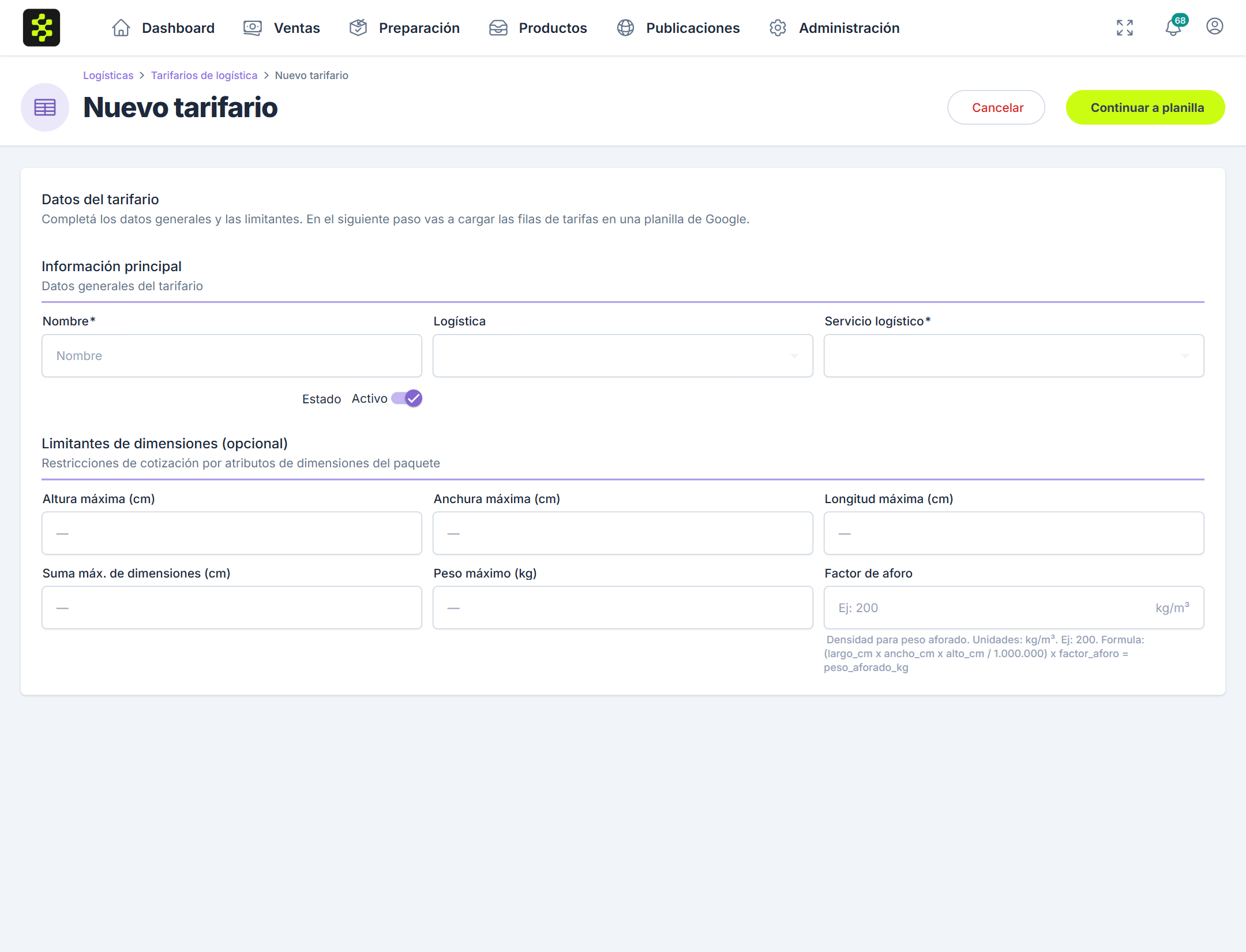This screenshot has width=1246, height=952.
Task: Click the Productos inbox icon
Action: (498, 28)
